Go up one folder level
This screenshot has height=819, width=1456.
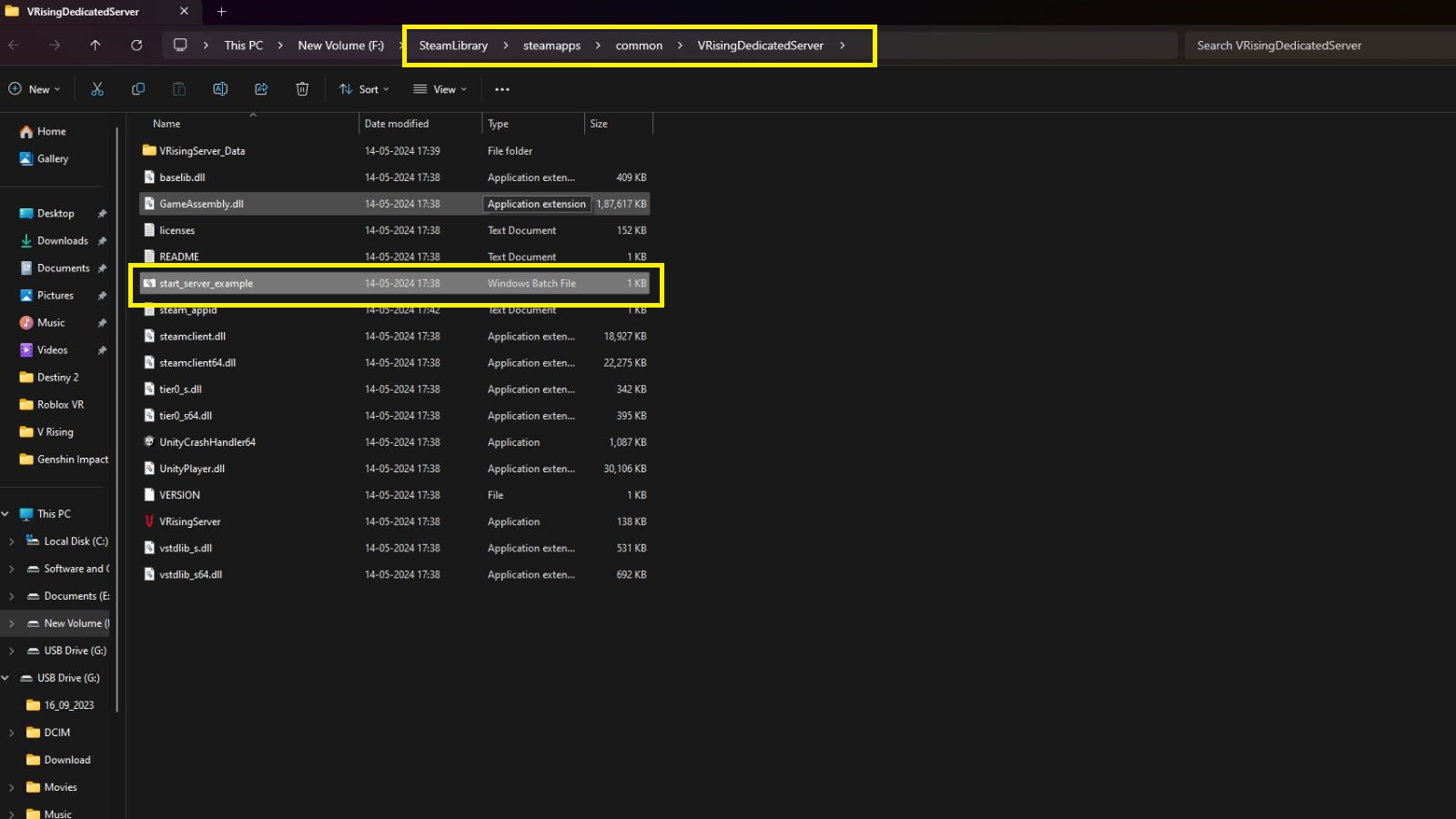click(95, 45)
